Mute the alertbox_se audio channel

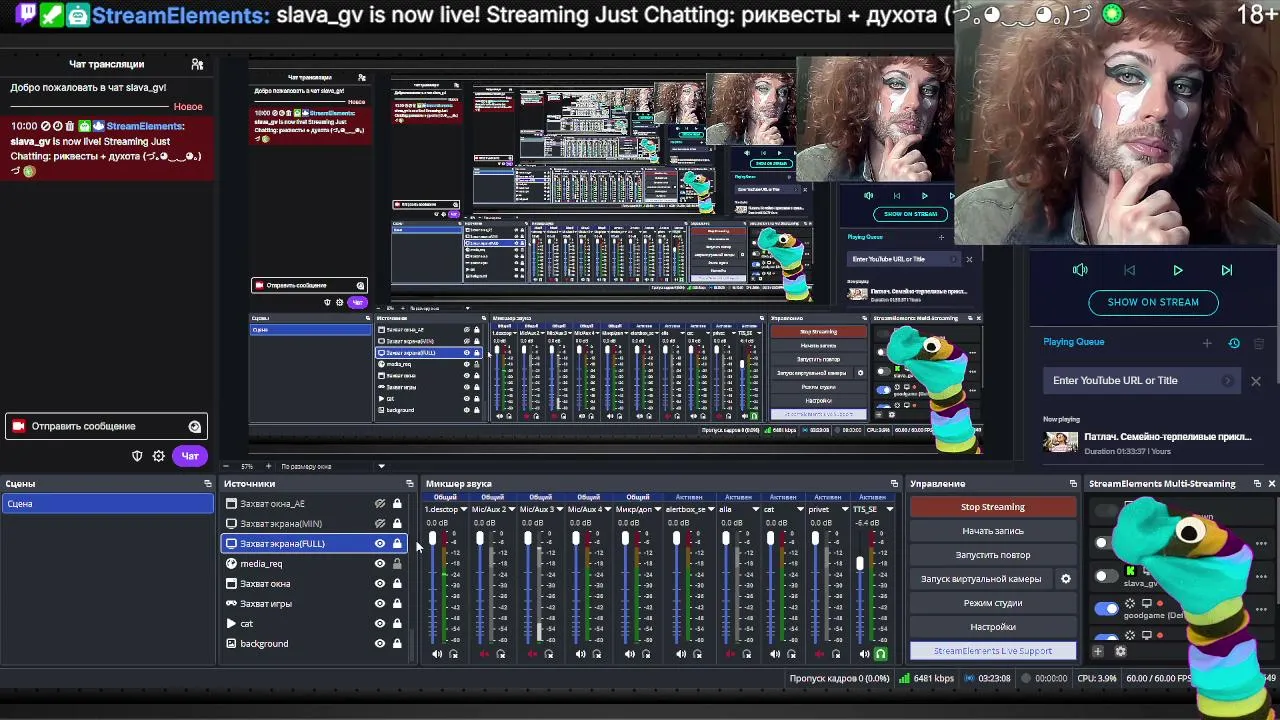pyautogui.click(x=681, y=654)
